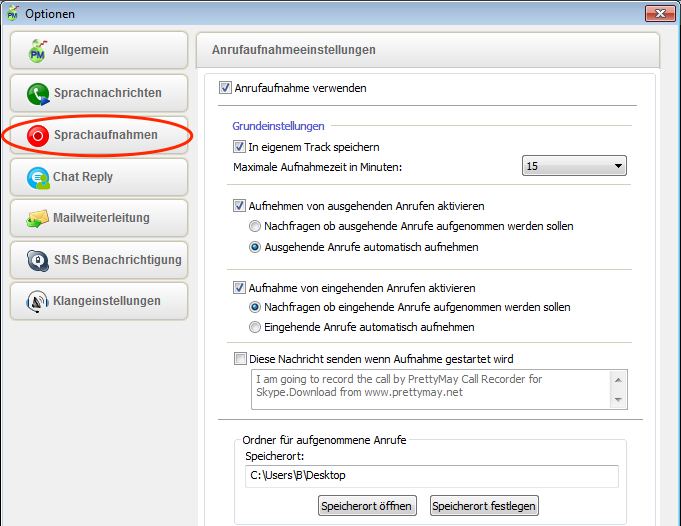Select Nachfragen ob ausgehende Anrufe radio option
Screen dimensions: 681x526
255,226
